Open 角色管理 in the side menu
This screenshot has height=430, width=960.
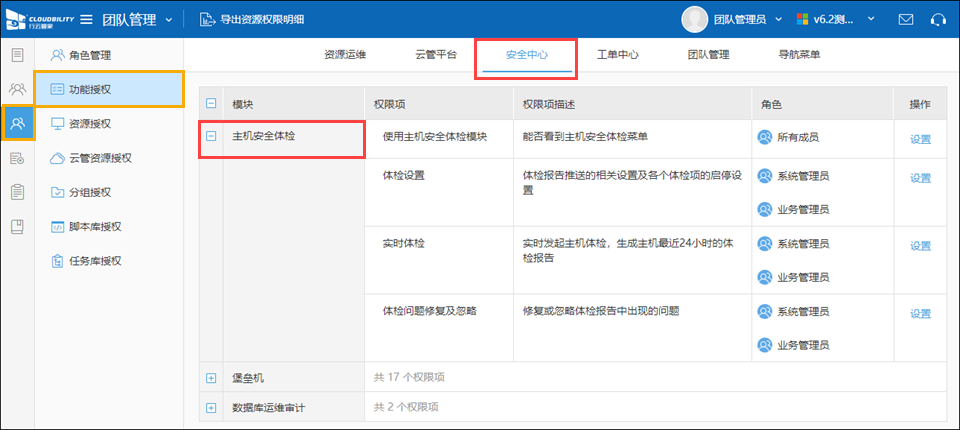90,55
